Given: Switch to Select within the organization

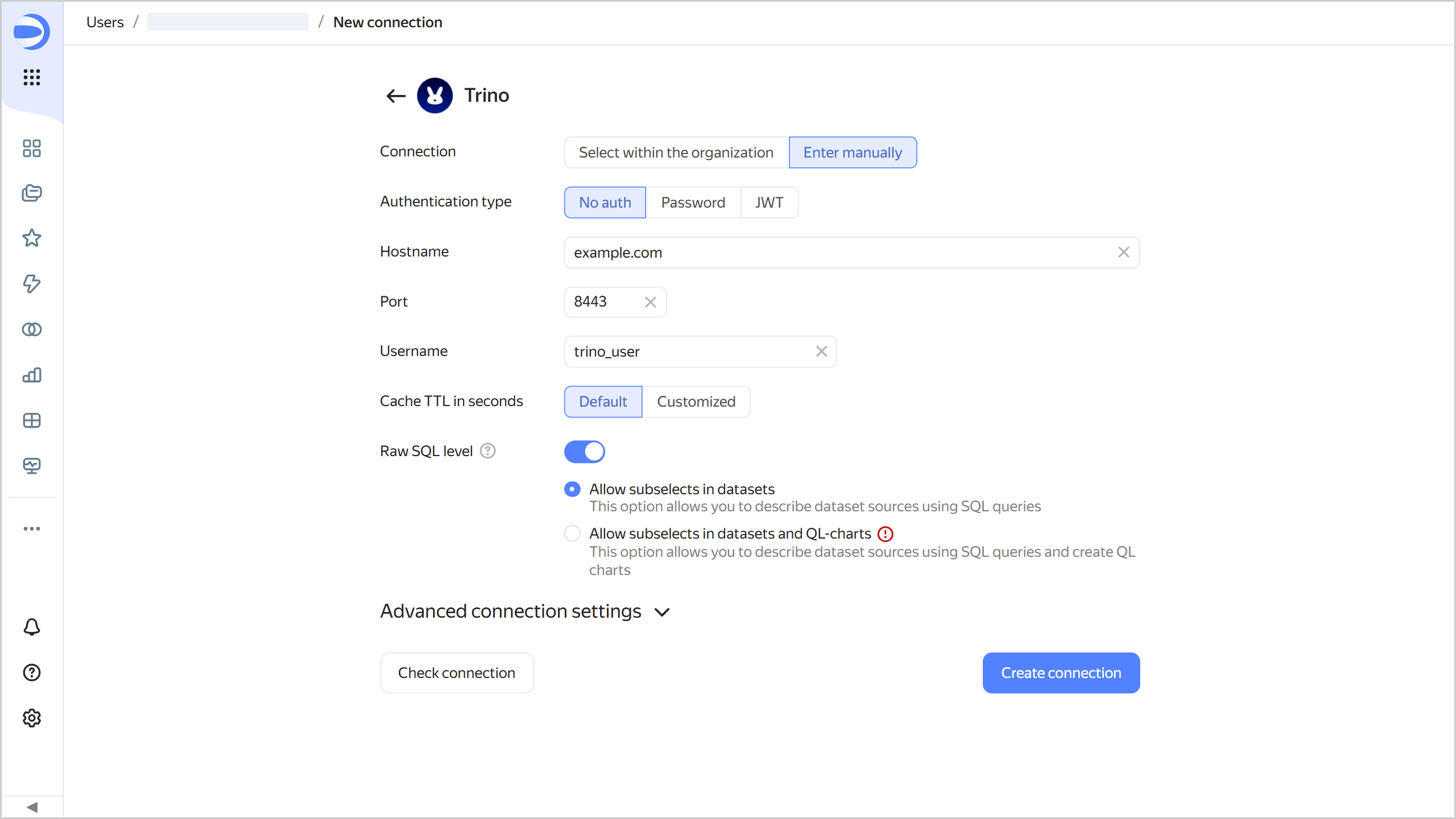Looking at the screenshot, I should click(x=676, y=152).
